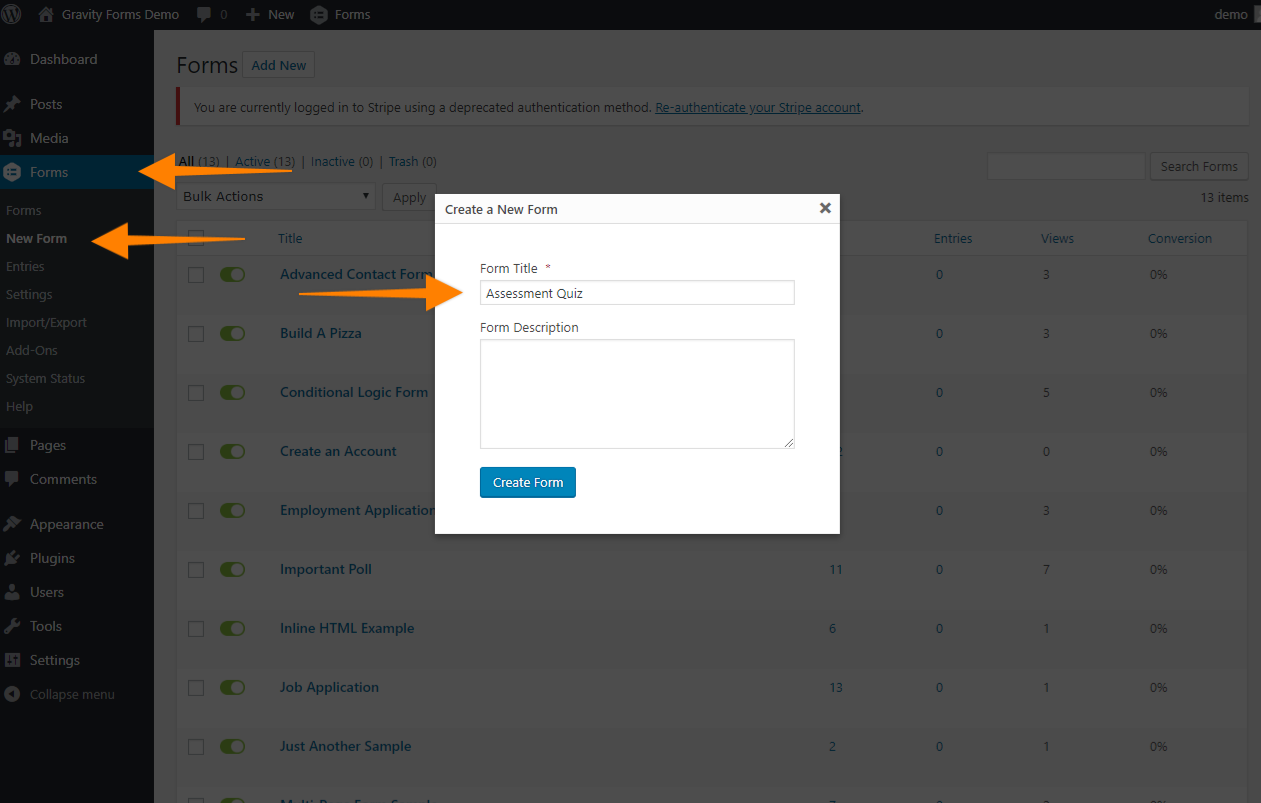
Task: Open the Build A Pizza form
Action: point(321,333)
